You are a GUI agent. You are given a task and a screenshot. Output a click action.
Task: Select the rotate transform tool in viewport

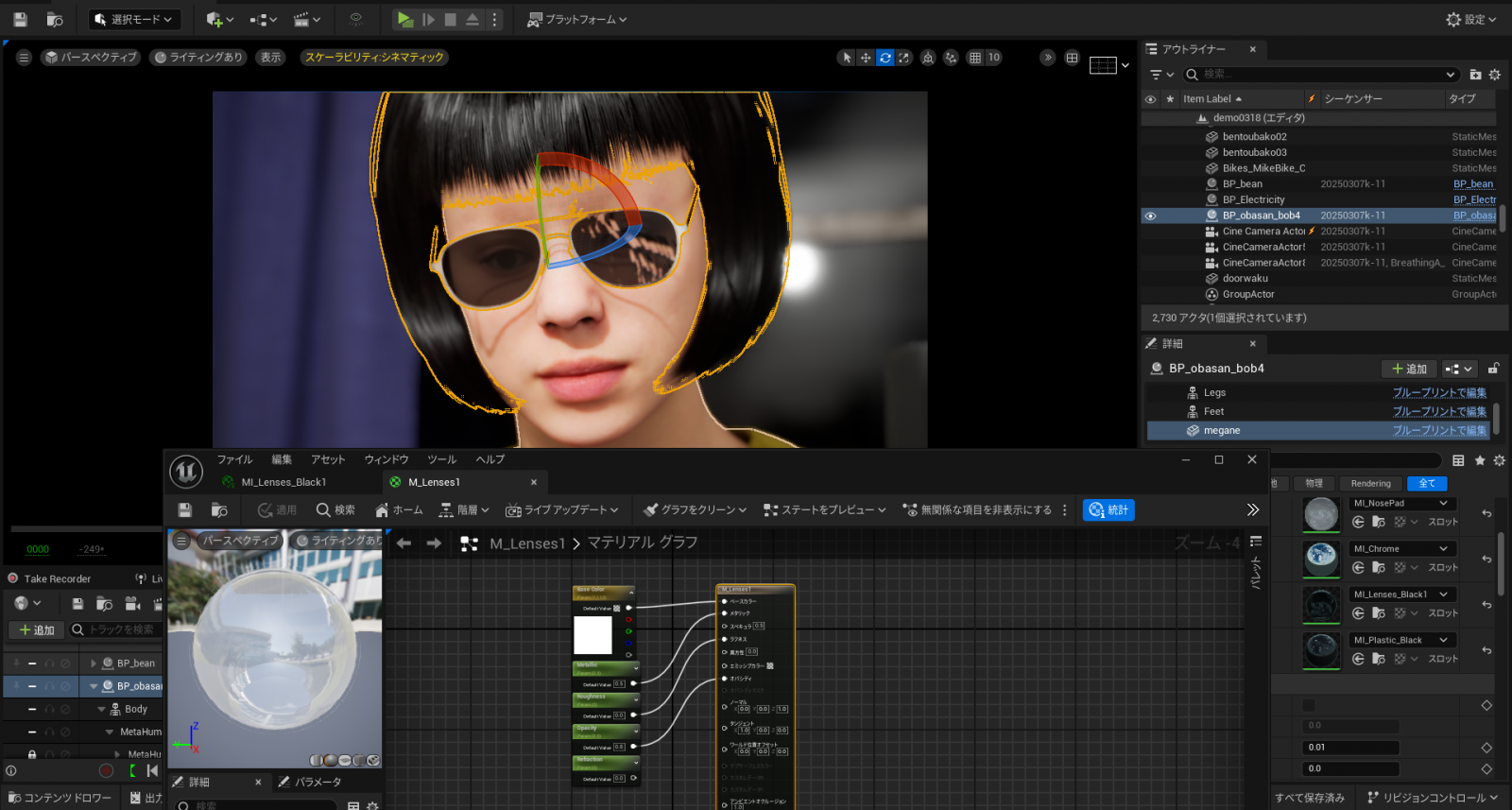885,58
